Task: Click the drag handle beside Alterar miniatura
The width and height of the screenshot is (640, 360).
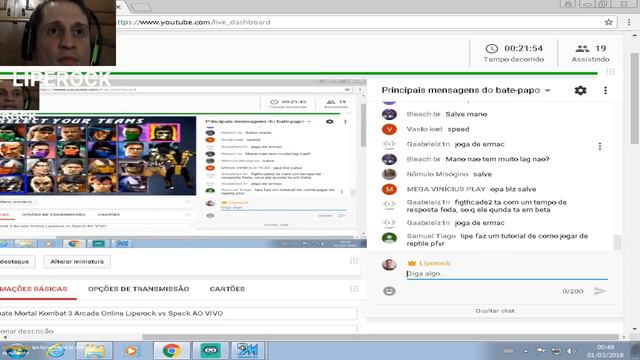Action: (354, 260)
